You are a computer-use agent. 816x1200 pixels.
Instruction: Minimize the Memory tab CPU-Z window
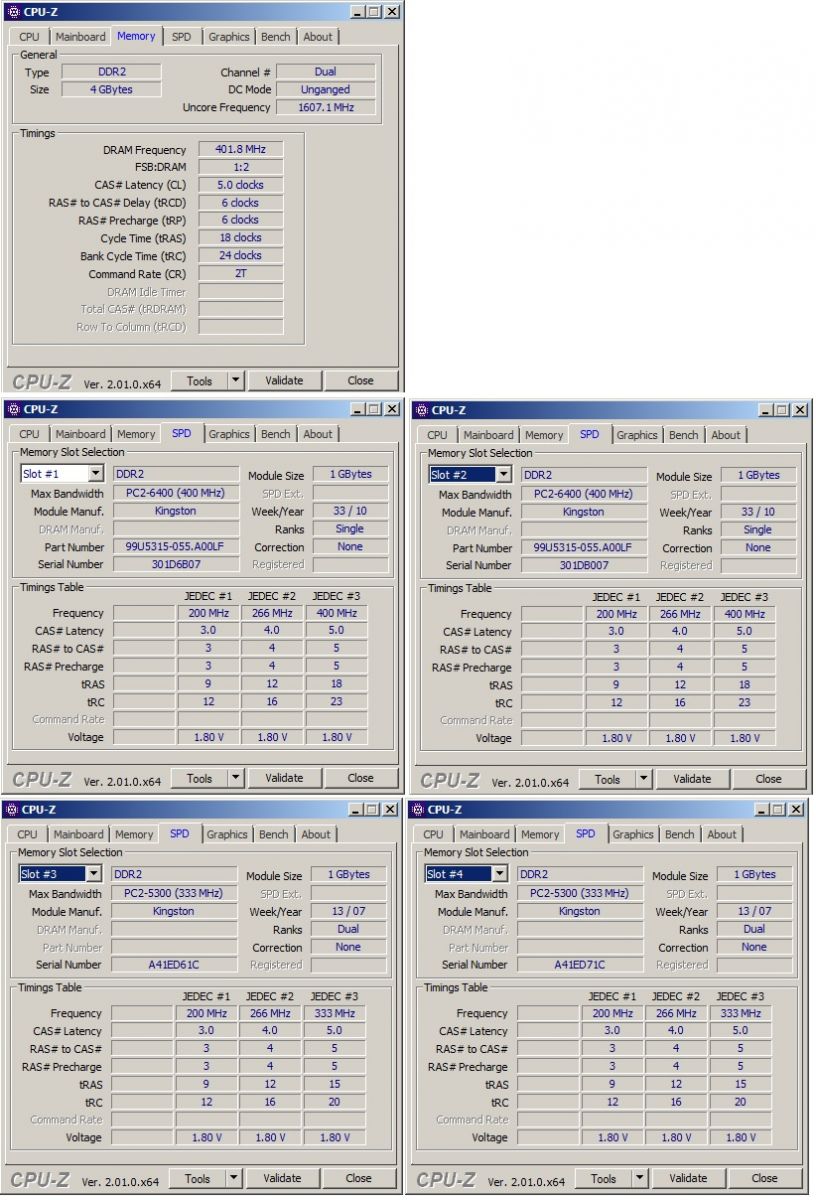358,12
